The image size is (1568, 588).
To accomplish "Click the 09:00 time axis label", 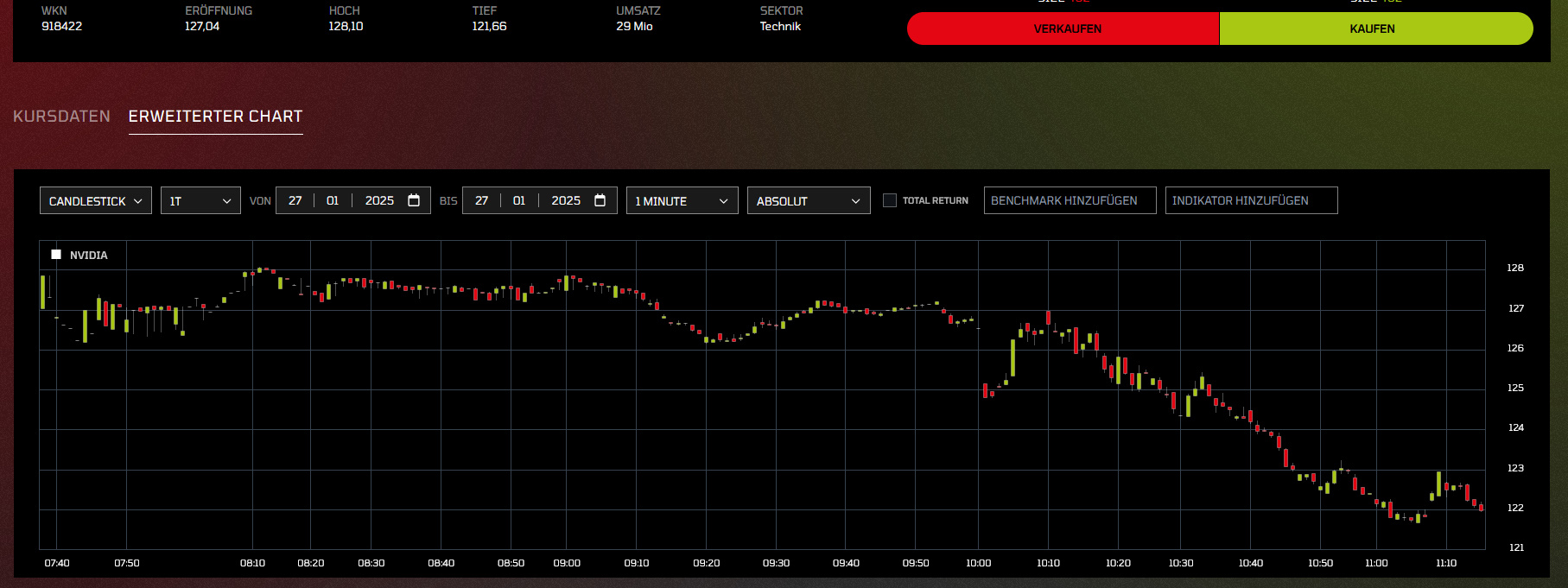I will (567, 563).
